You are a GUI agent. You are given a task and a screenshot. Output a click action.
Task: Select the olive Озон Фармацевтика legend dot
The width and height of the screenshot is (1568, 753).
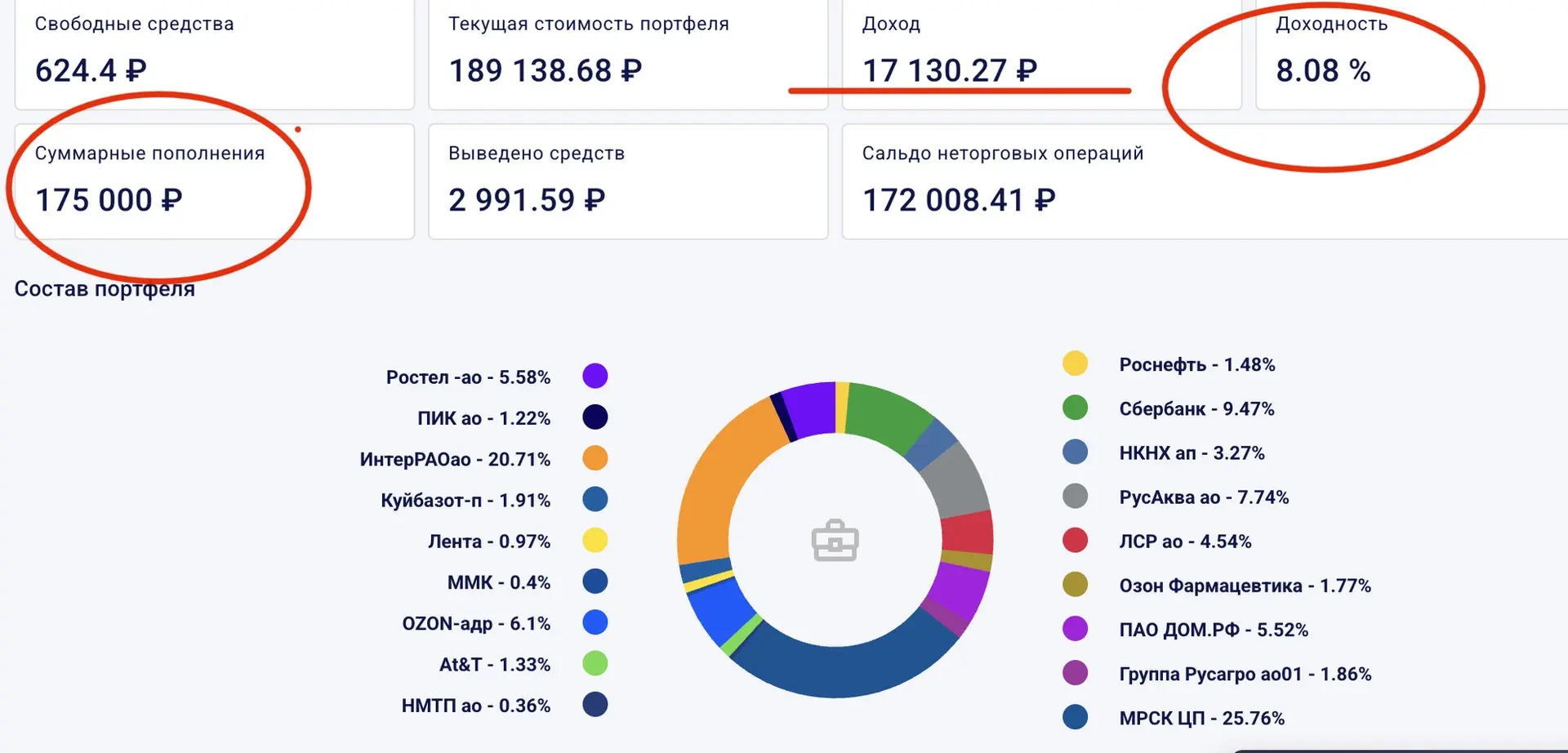click(1076, 585)
